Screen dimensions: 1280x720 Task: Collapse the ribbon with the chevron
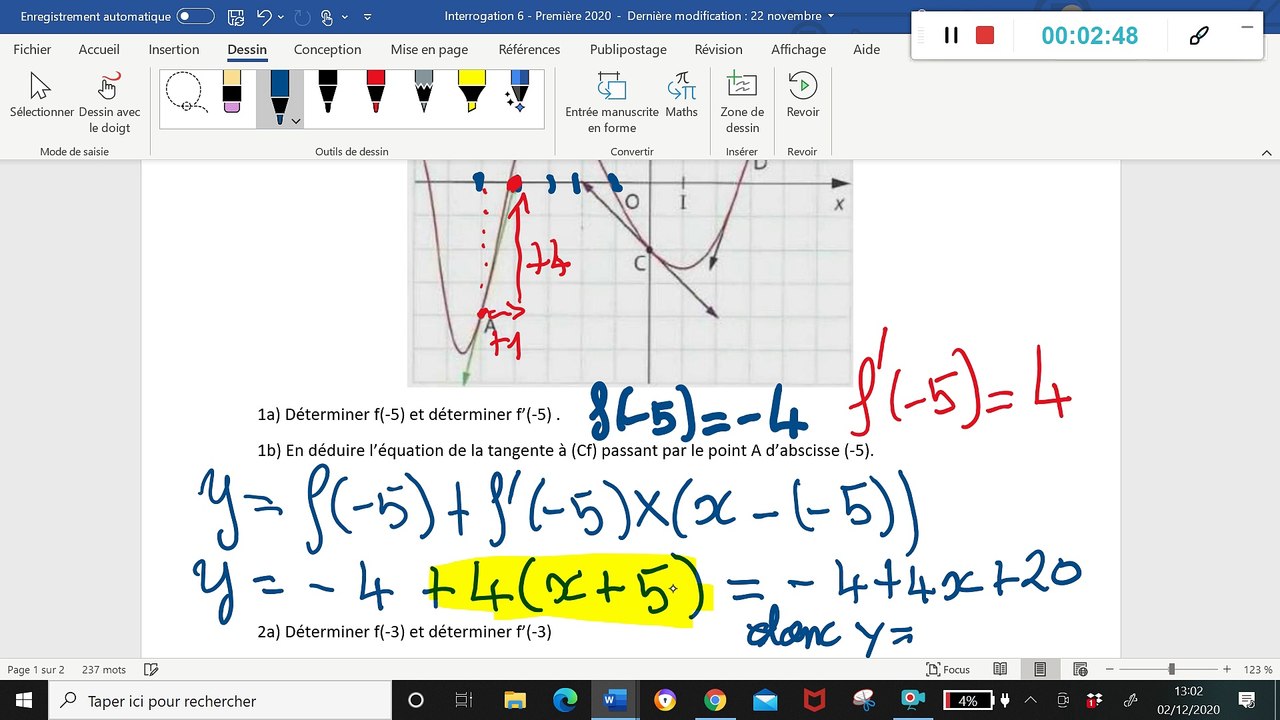pyautogui.click(x=1265, y=152)
